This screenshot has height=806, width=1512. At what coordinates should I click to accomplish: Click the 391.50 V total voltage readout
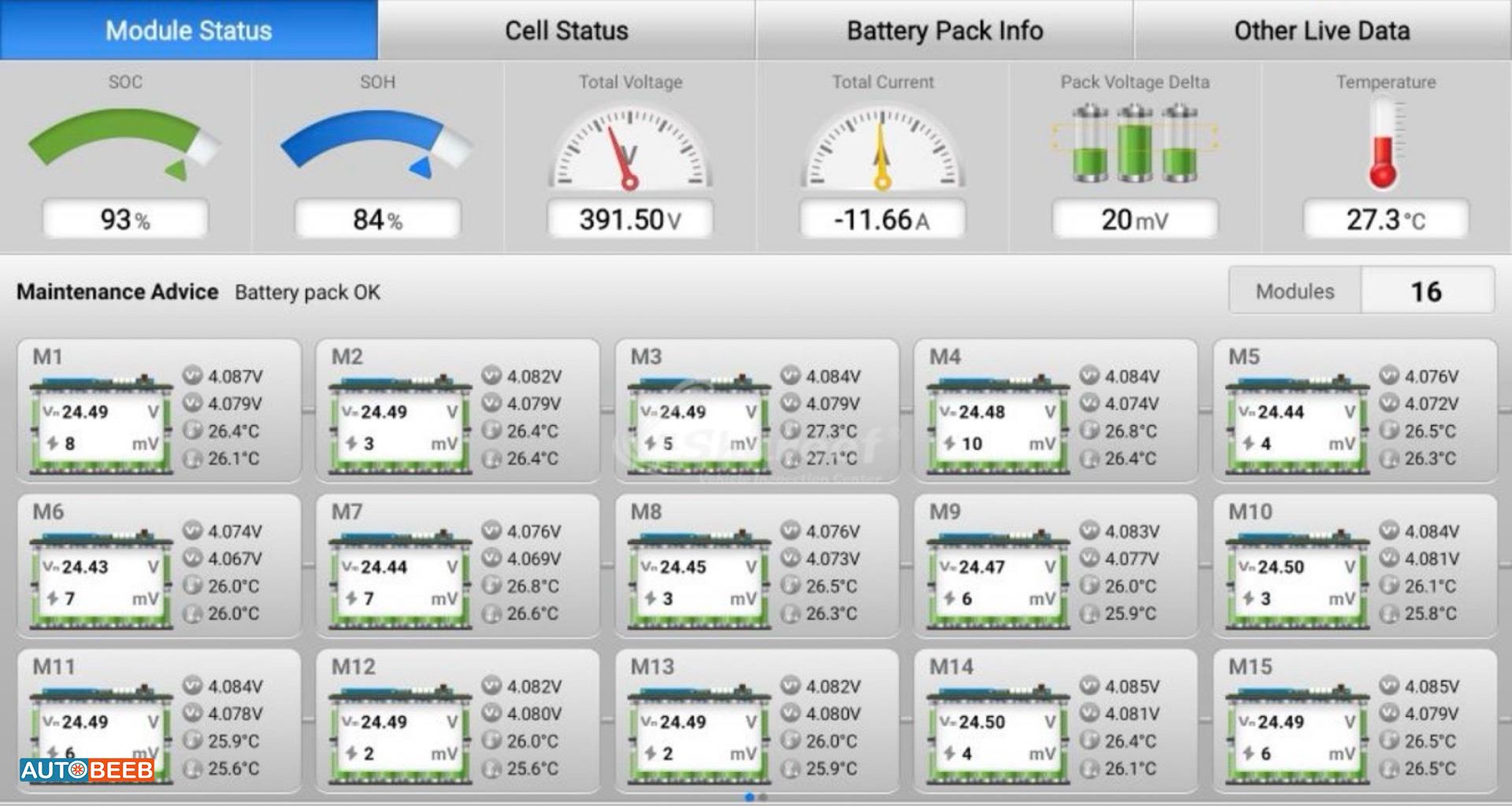630,219
